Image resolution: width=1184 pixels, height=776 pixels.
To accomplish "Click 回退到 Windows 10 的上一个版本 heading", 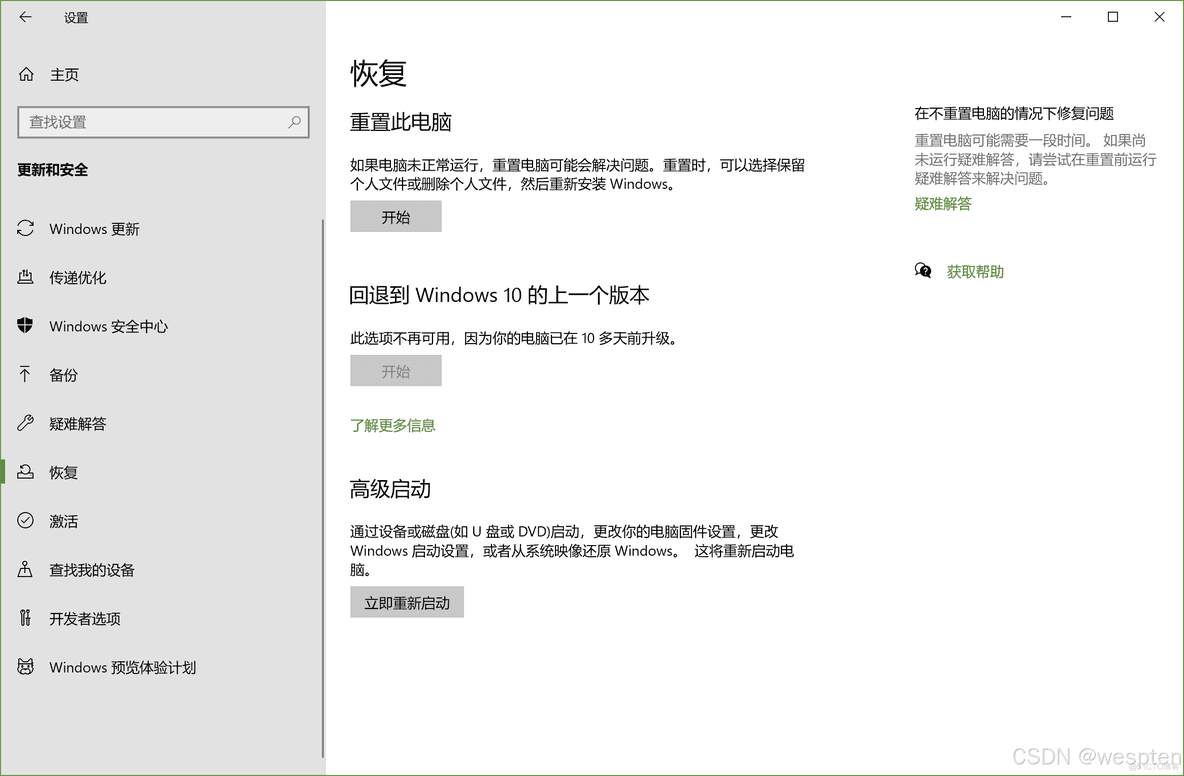I will click(x=499, y=295).
